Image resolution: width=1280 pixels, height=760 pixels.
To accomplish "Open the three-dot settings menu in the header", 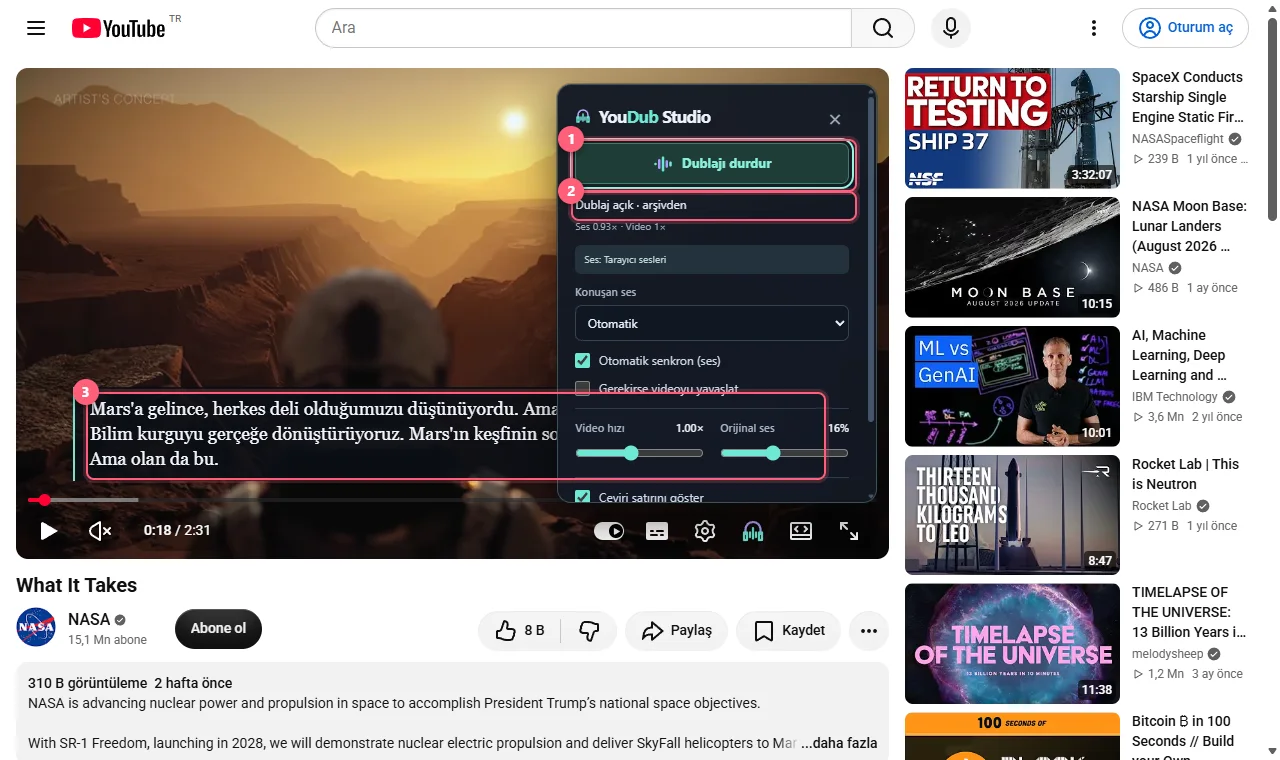I will coord(1094,28).
